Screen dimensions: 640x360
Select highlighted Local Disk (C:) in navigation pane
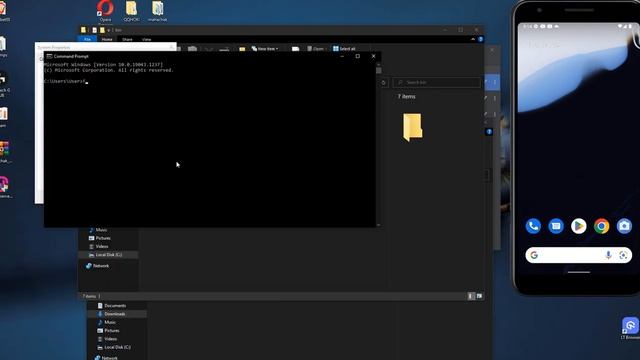108,255
